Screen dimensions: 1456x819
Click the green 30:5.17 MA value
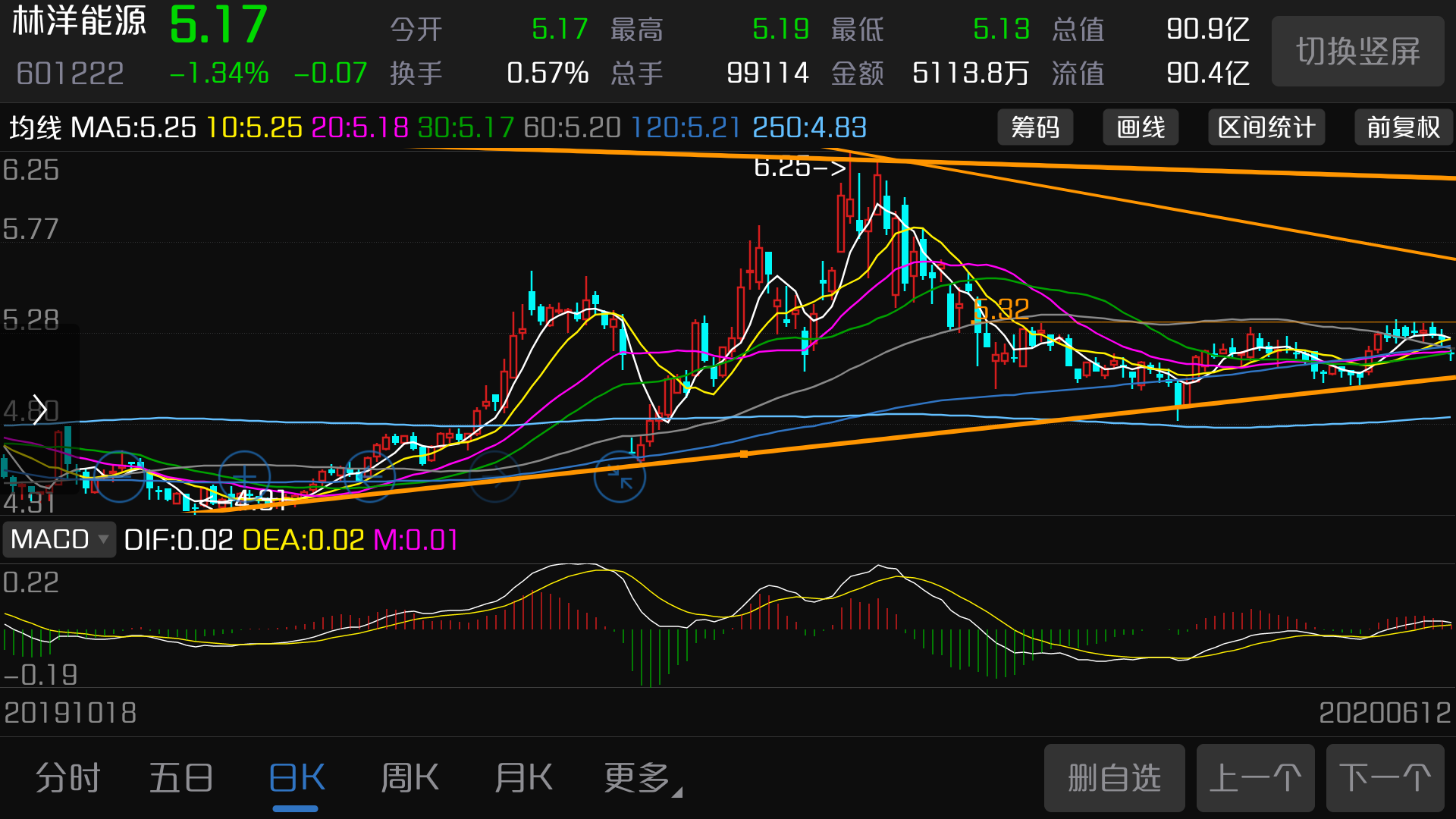(x=466, y=127)
